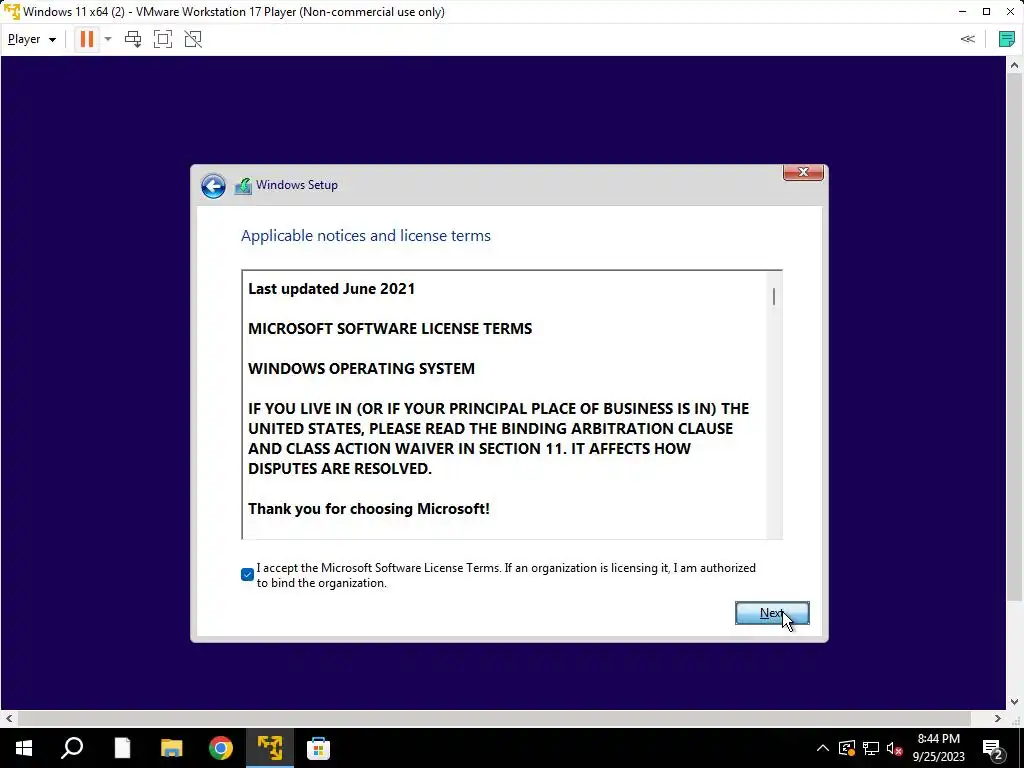This screenshot has width=1024, height=768.
Task: Open the clock showing 8:44 PM
Action: click(938, 748)
